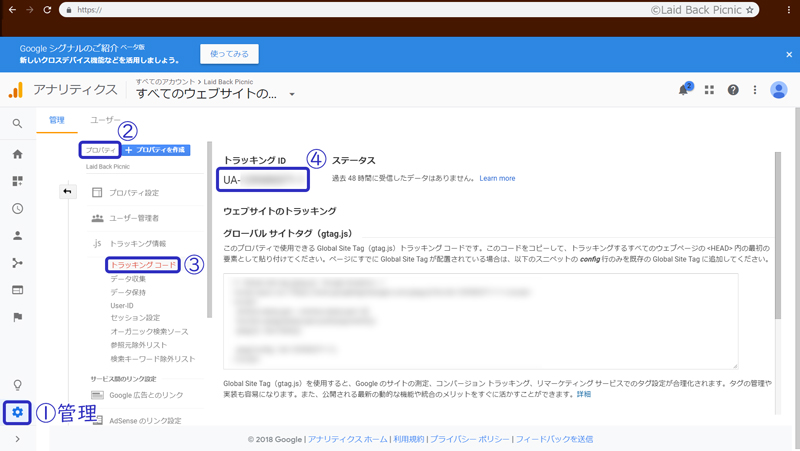Select User-ID item
Screen dimensions: 800x451
click(122, 306)
